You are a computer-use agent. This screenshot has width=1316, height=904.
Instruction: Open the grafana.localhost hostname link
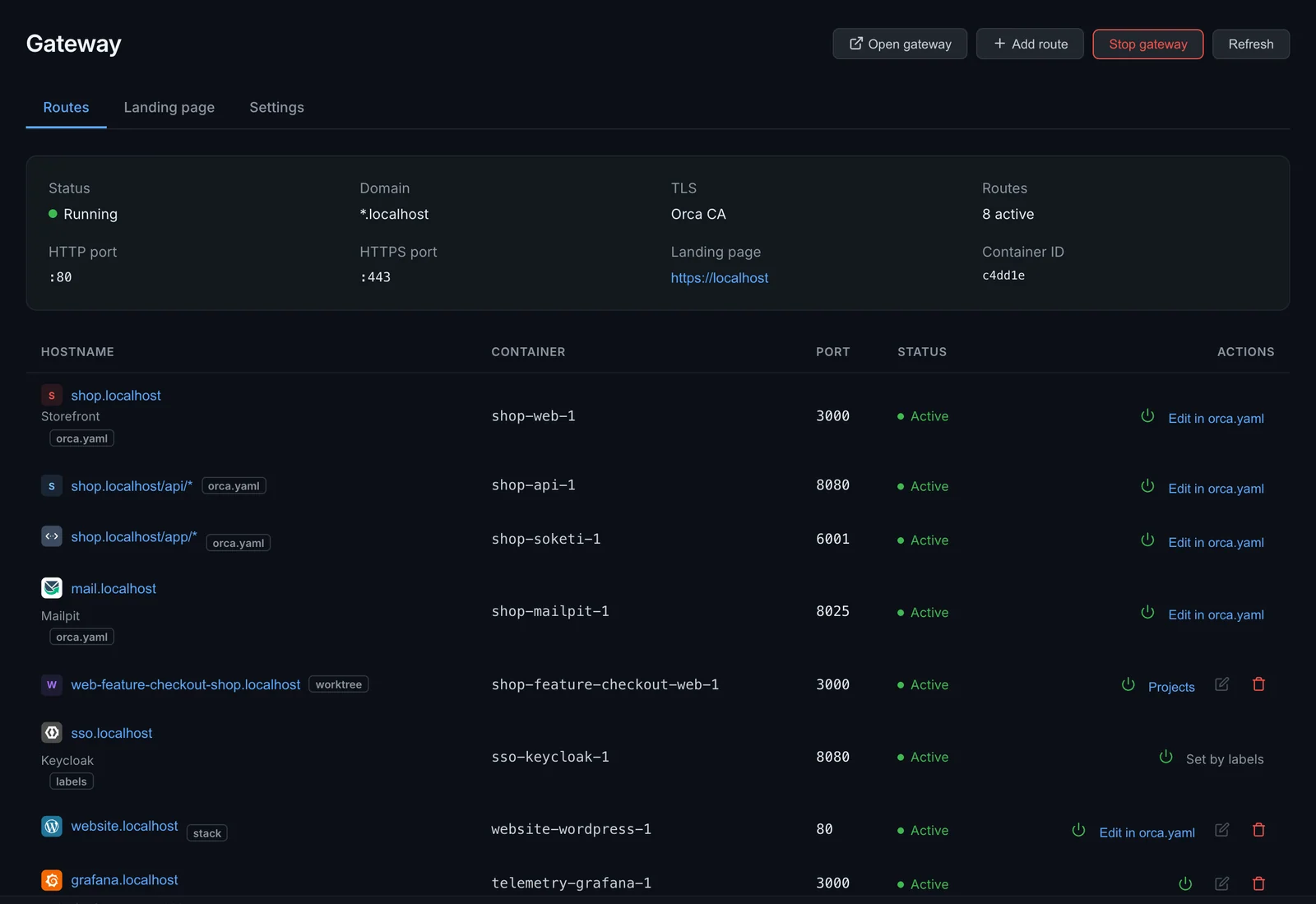coord(124,880)
